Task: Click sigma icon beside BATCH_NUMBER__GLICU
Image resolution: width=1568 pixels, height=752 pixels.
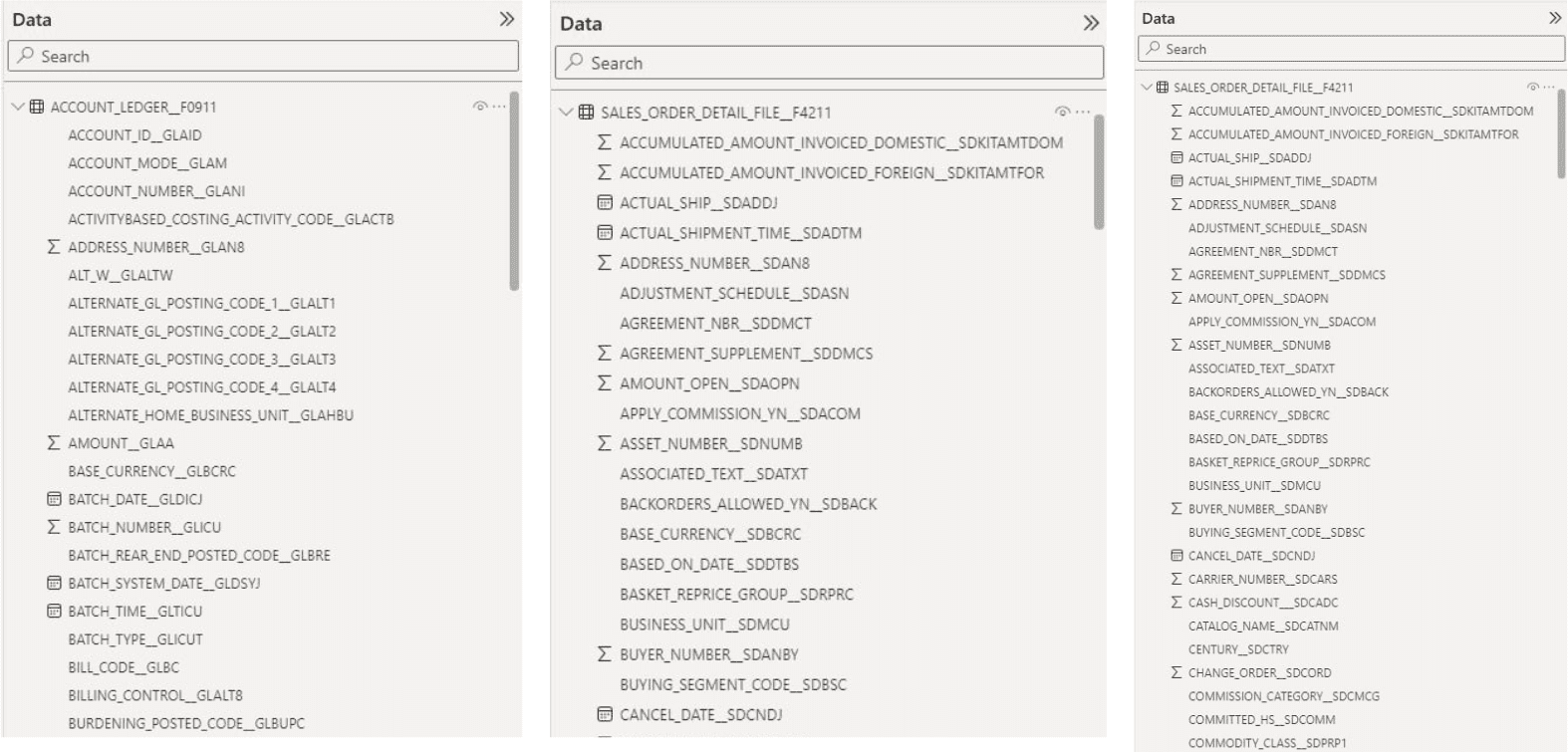Action: tap(54, 527)
